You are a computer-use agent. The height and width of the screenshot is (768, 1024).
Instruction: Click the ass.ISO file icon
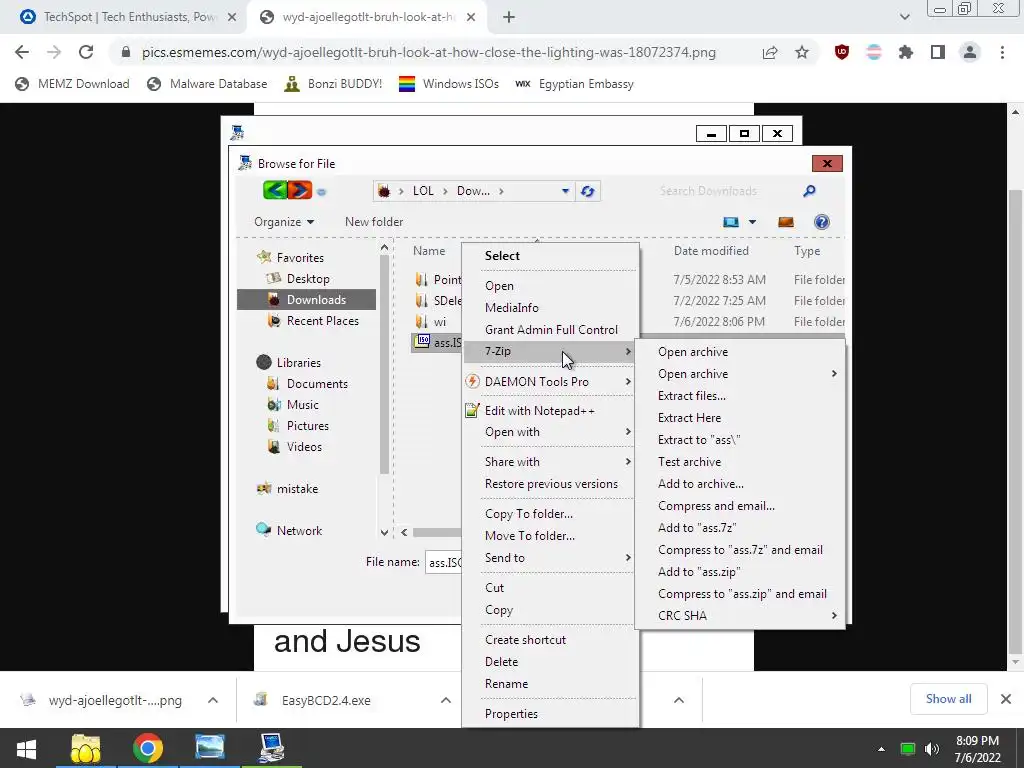click(423, 342)
